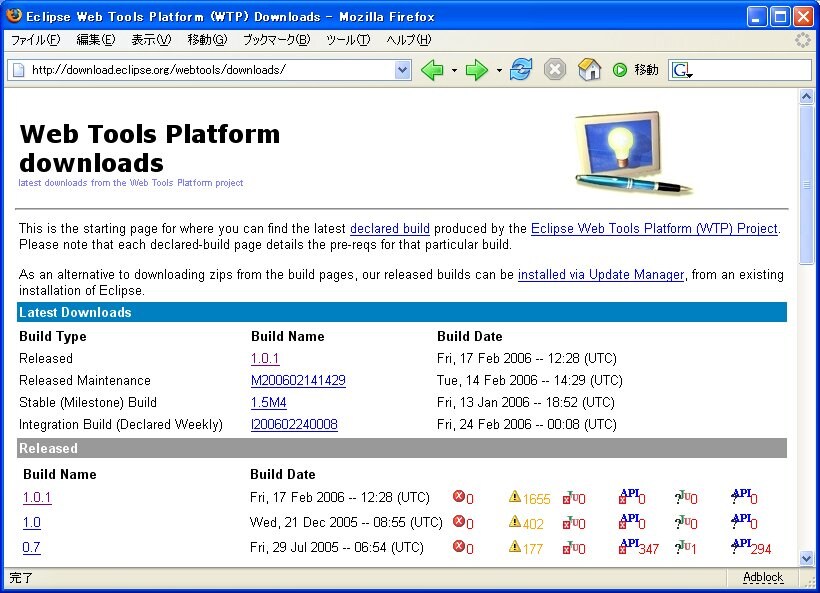Open the 表示(V) menu
Screen dimensions: 820x593
151,40
